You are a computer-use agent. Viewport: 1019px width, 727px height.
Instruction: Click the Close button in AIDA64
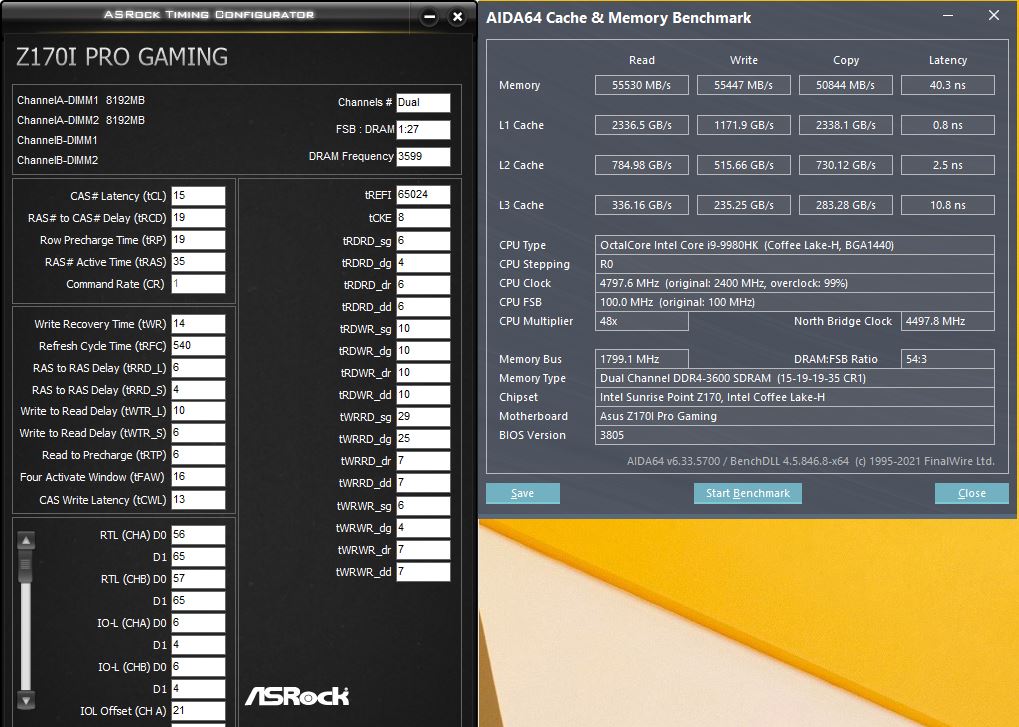(x=972, y=493)
